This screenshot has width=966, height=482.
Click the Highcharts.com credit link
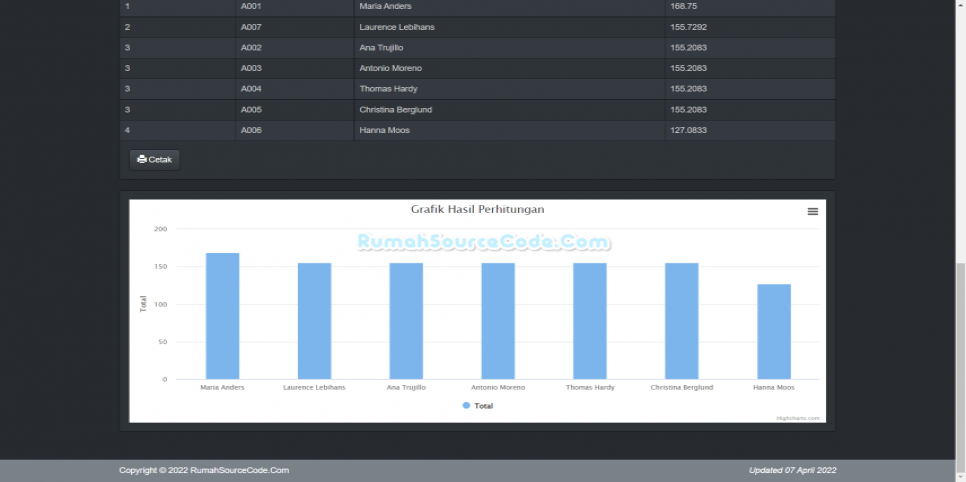800,418
